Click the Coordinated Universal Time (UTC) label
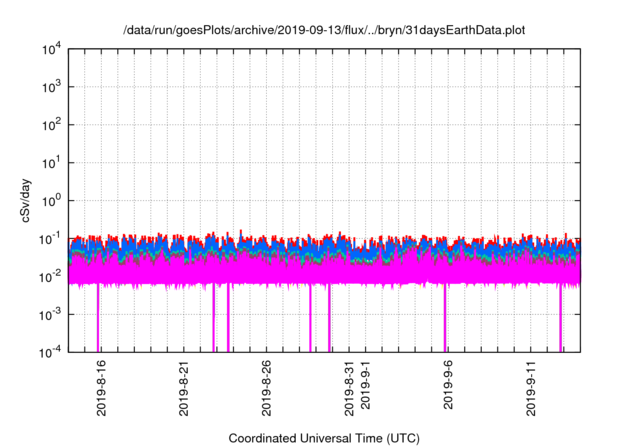 [x=324, y=438]
